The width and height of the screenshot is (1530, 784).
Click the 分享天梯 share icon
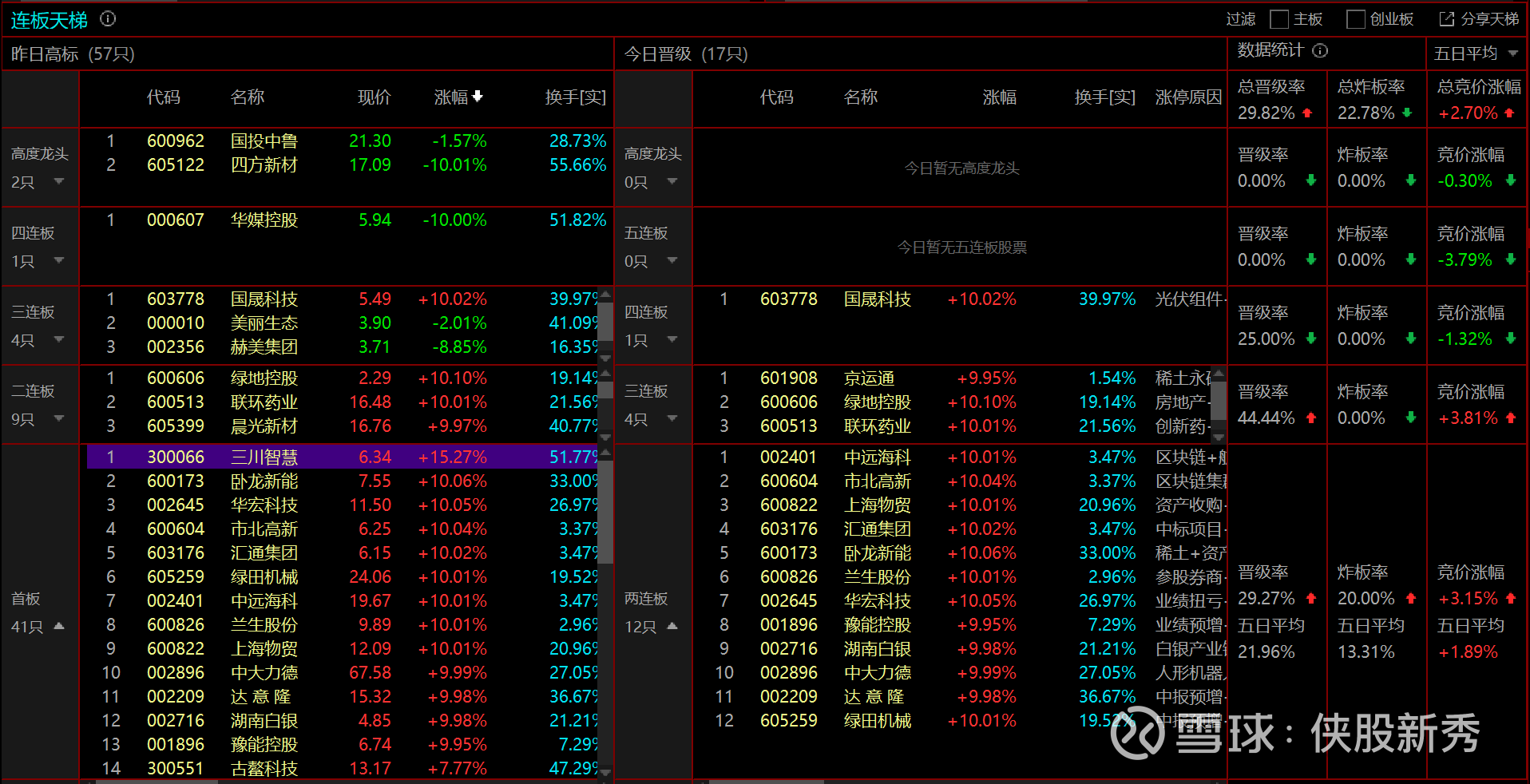pyautogui.click(x=1446, y=18)
